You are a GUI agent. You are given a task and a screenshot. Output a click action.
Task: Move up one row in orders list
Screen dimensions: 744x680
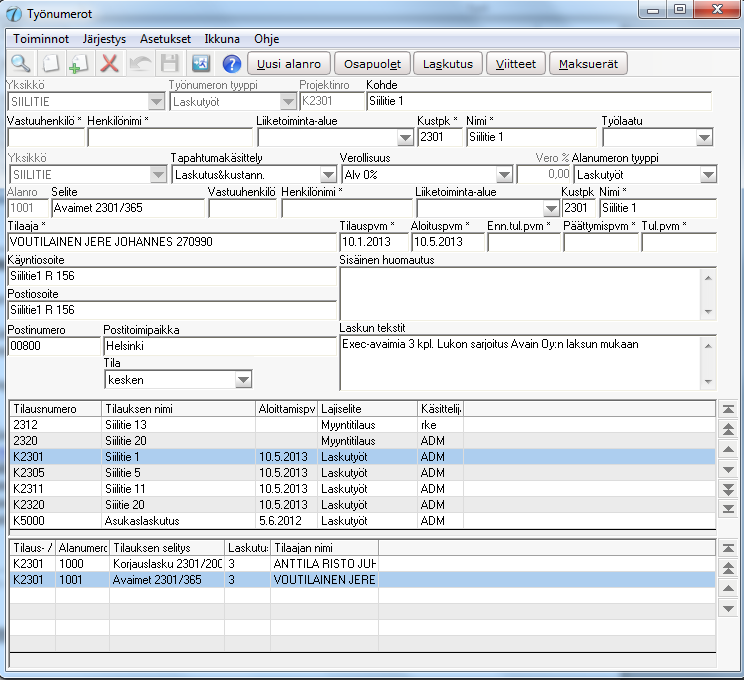click(728, 449)
